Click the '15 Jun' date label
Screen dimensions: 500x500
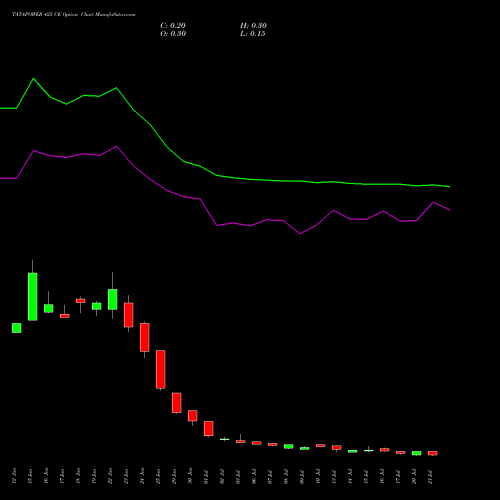30,476
